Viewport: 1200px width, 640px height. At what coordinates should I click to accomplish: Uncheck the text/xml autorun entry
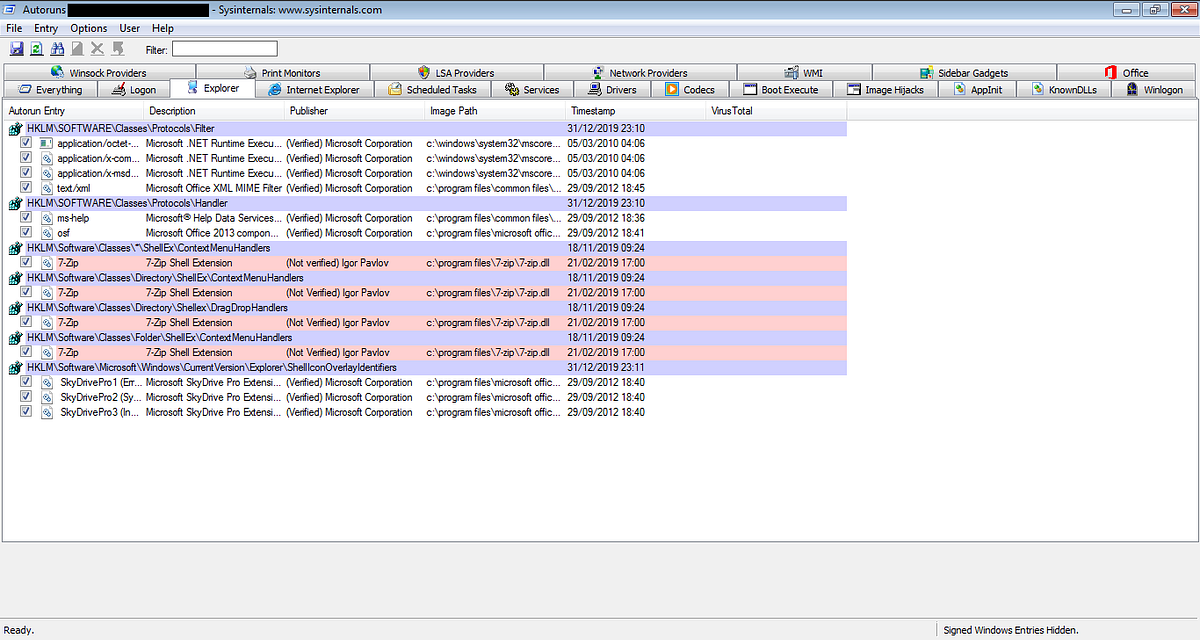(25, 187)
